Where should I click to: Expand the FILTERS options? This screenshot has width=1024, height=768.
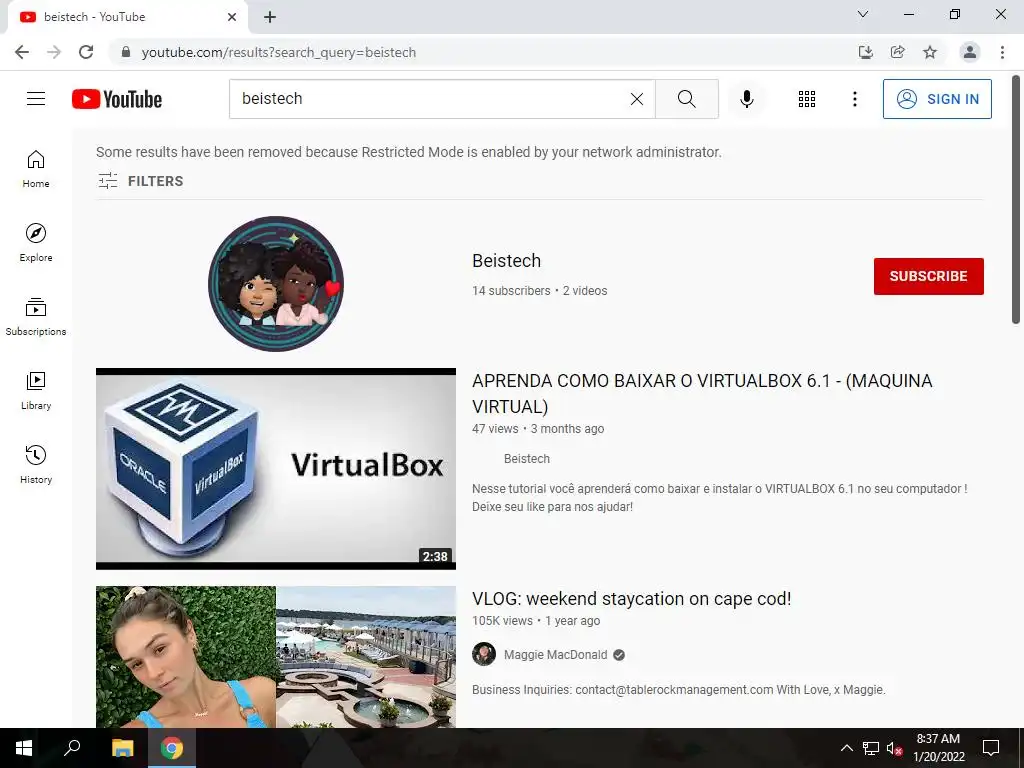141,181
